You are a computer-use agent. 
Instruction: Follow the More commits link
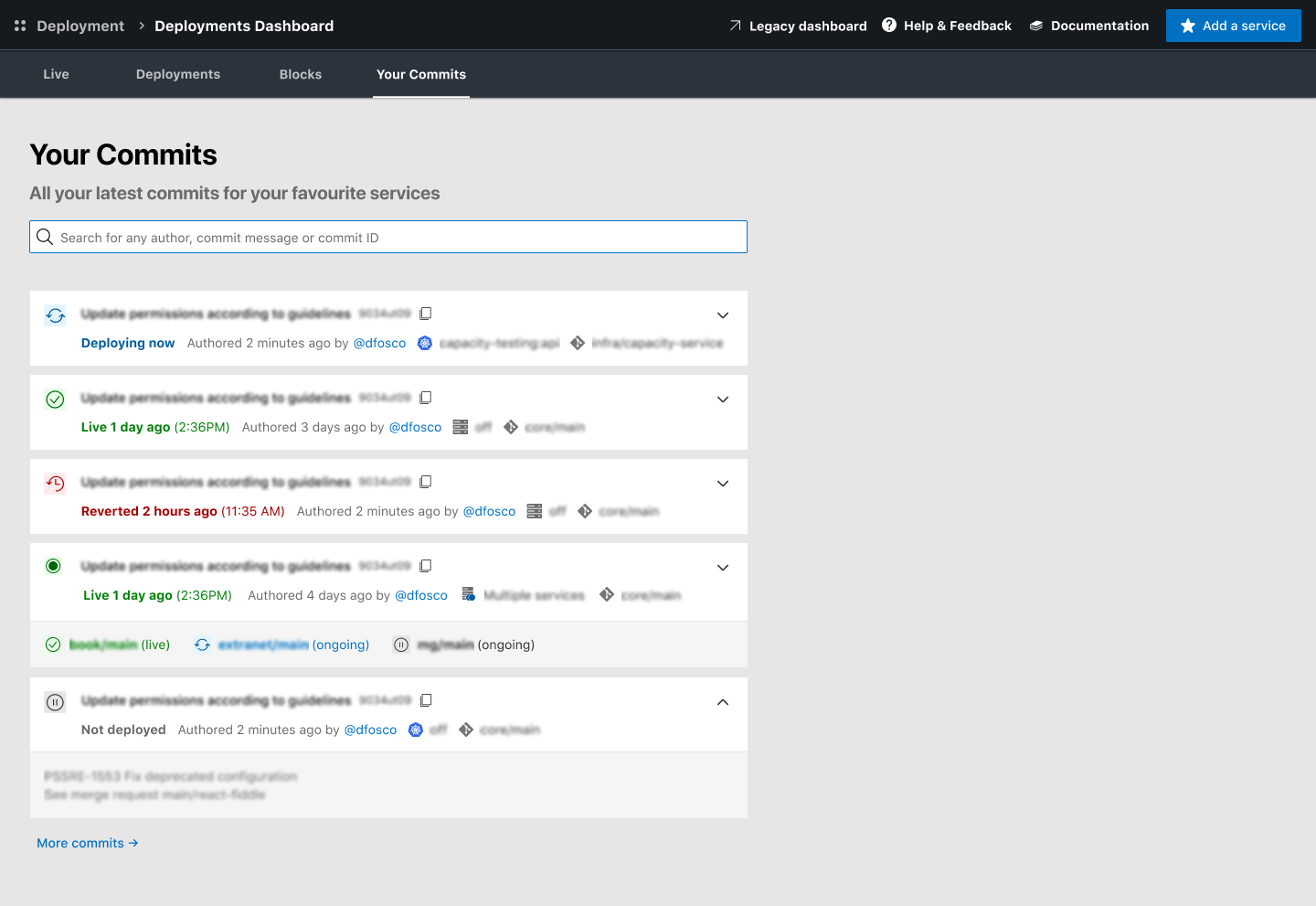click(x=87, y=842)
